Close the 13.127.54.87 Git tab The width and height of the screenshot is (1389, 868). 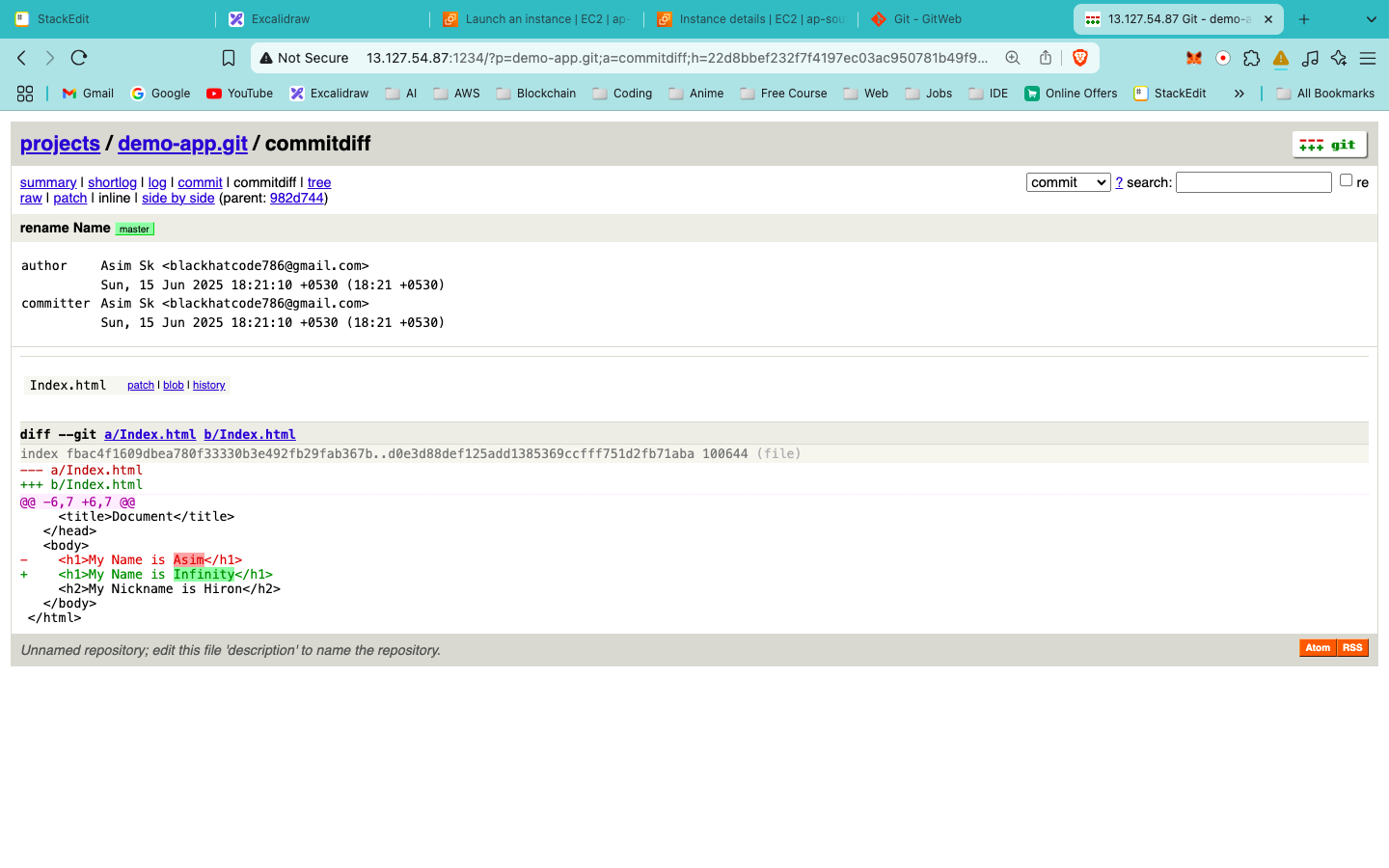pyautogui.click(x=1268, y=19)
